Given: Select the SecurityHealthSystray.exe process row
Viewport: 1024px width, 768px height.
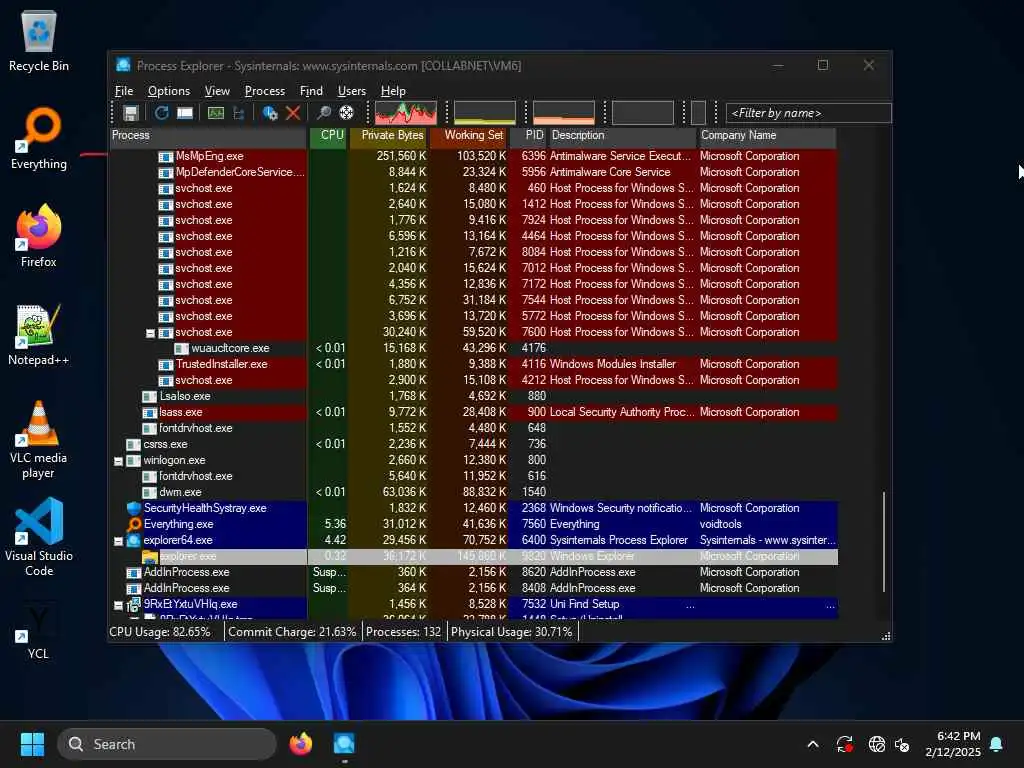Looking at the screenshot, I should [x=473, y=508].
